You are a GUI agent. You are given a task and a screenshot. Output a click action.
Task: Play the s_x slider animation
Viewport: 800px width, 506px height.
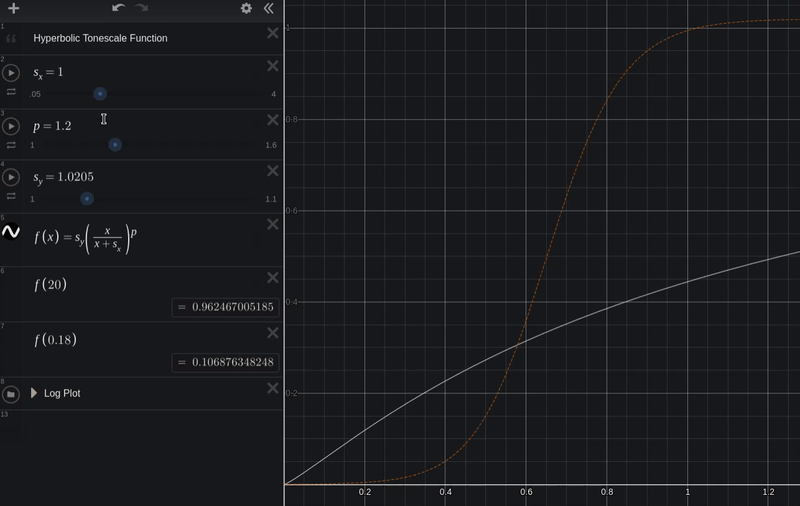pos(12,74)
